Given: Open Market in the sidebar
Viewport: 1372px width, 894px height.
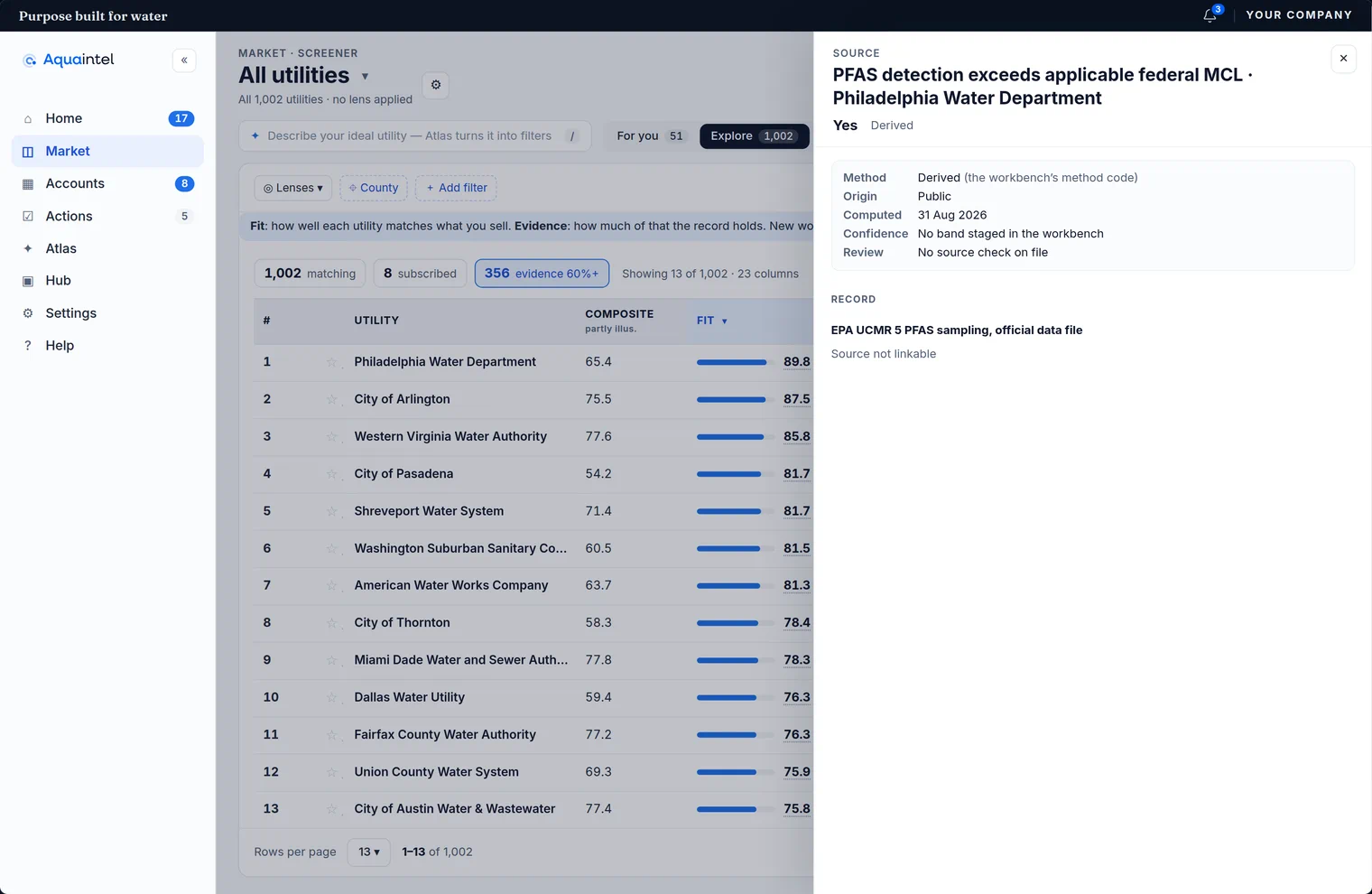Looking at the screenshot, I should [x=107, y=152].
